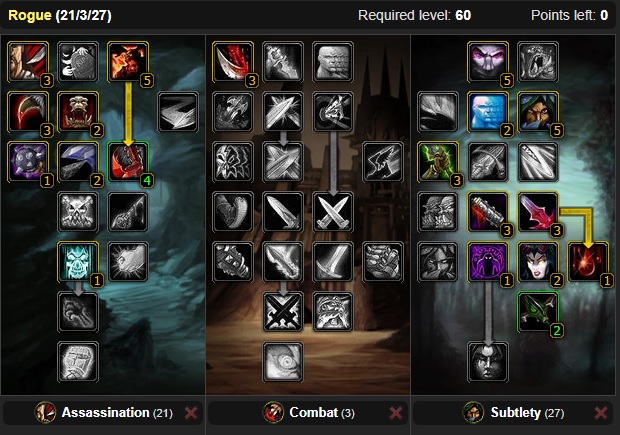Select the green Initiative talent with 3 points

click(x=438, y=162)
